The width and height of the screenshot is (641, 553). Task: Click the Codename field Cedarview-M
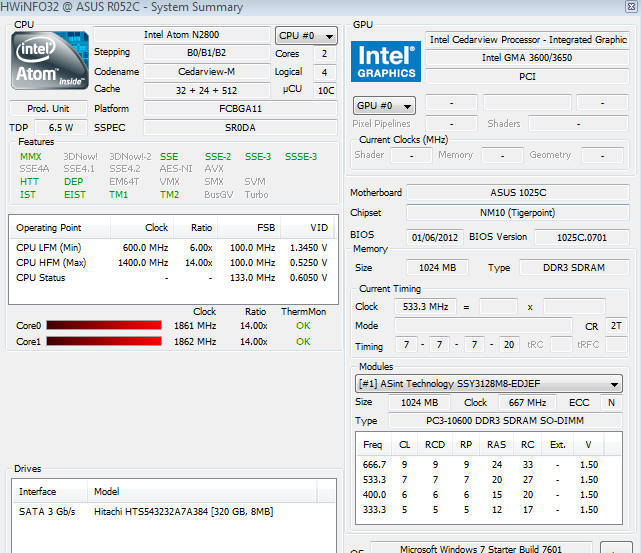click(x=206, y=72)
